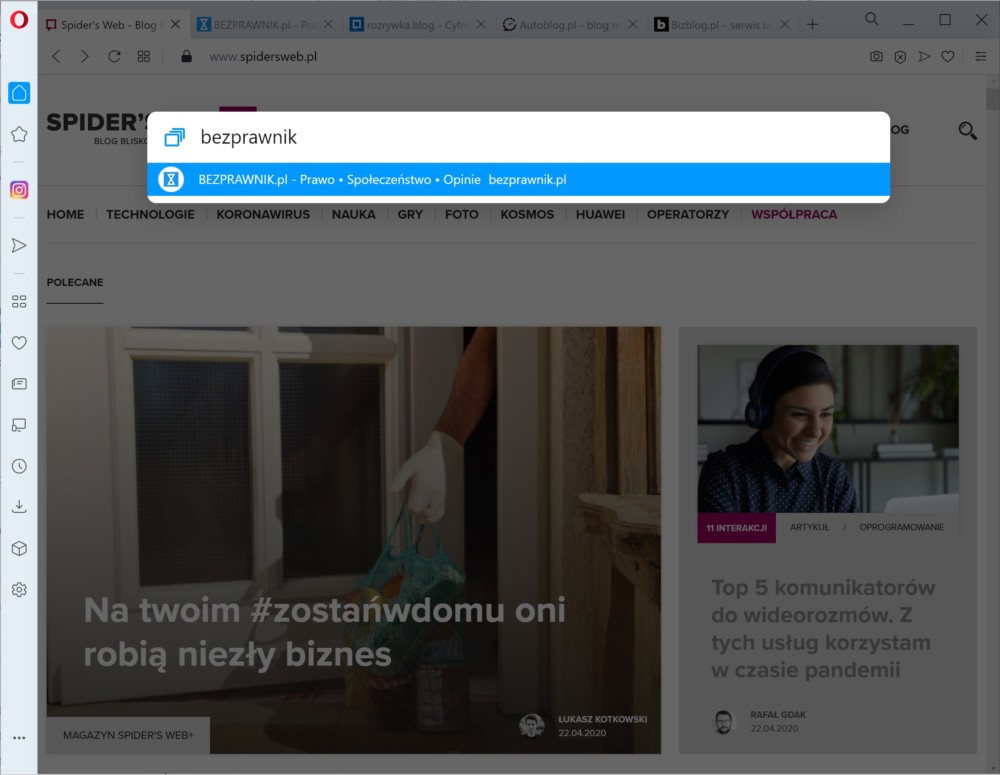
Task: Open the KOSMOS section
Action: tap(527, 215)
